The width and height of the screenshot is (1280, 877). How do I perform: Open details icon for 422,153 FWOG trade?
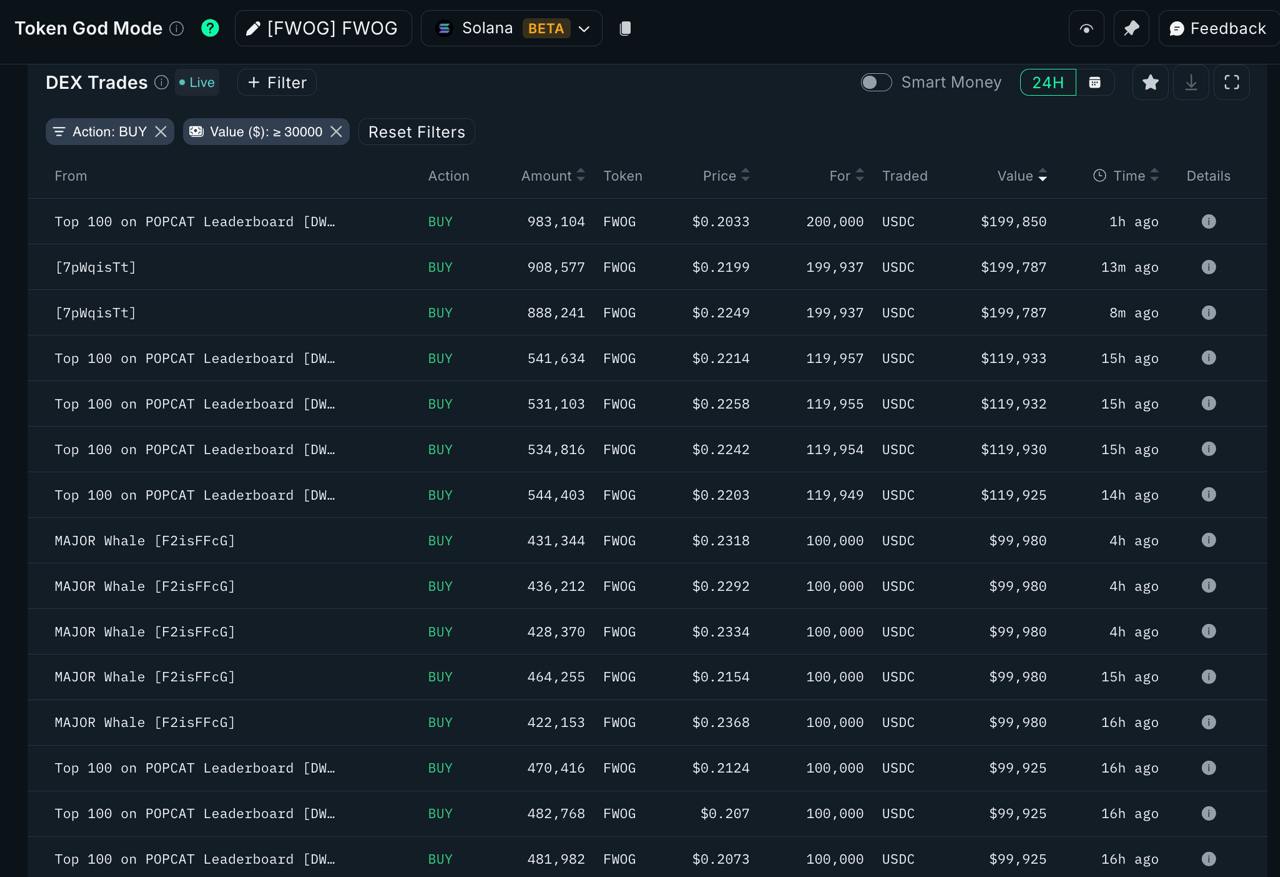pyautogui.click(x=1209, y=722)
